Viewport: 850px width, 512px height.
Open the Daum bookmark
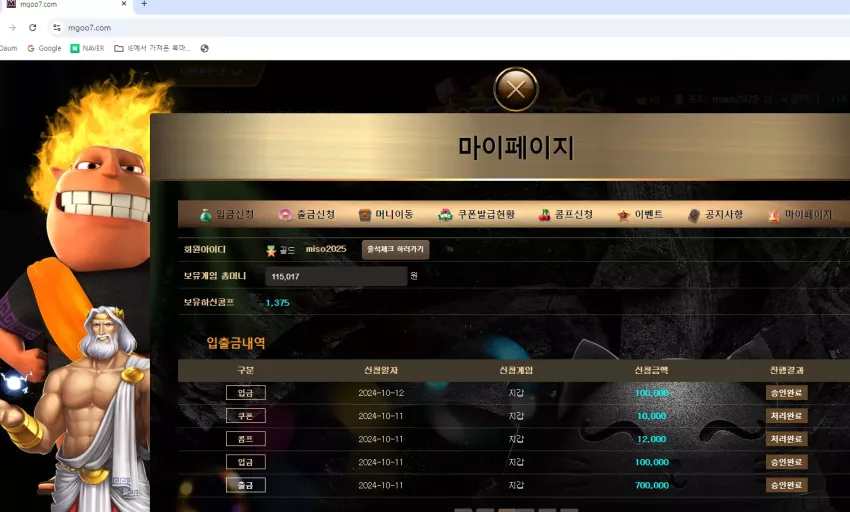[8, 48]
